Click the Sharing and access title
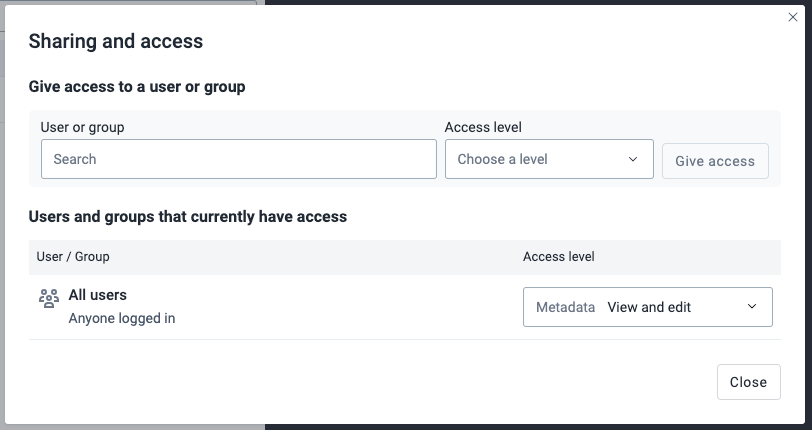 coord(116,41)
